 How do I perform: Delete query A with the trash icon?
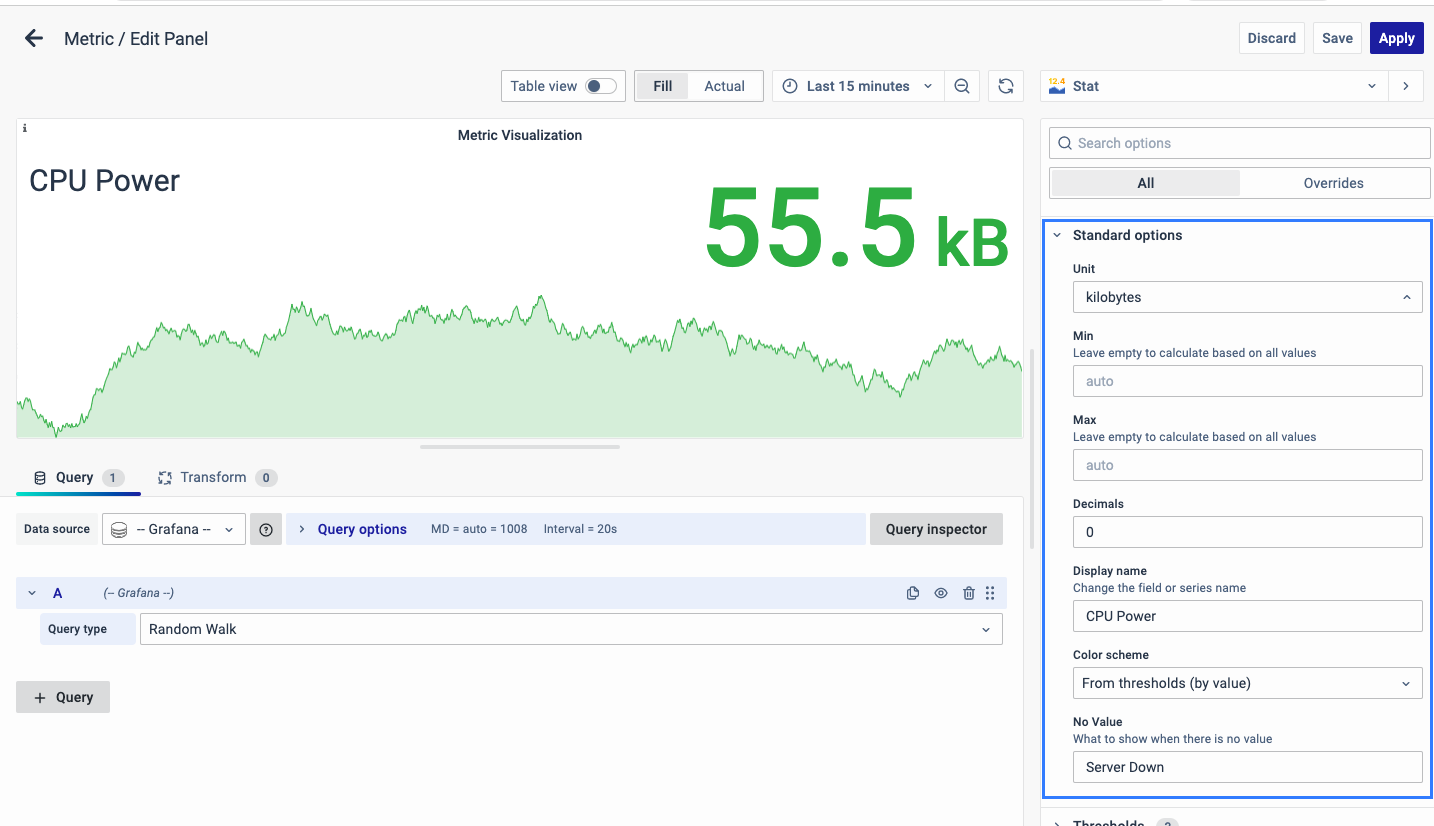968,593
